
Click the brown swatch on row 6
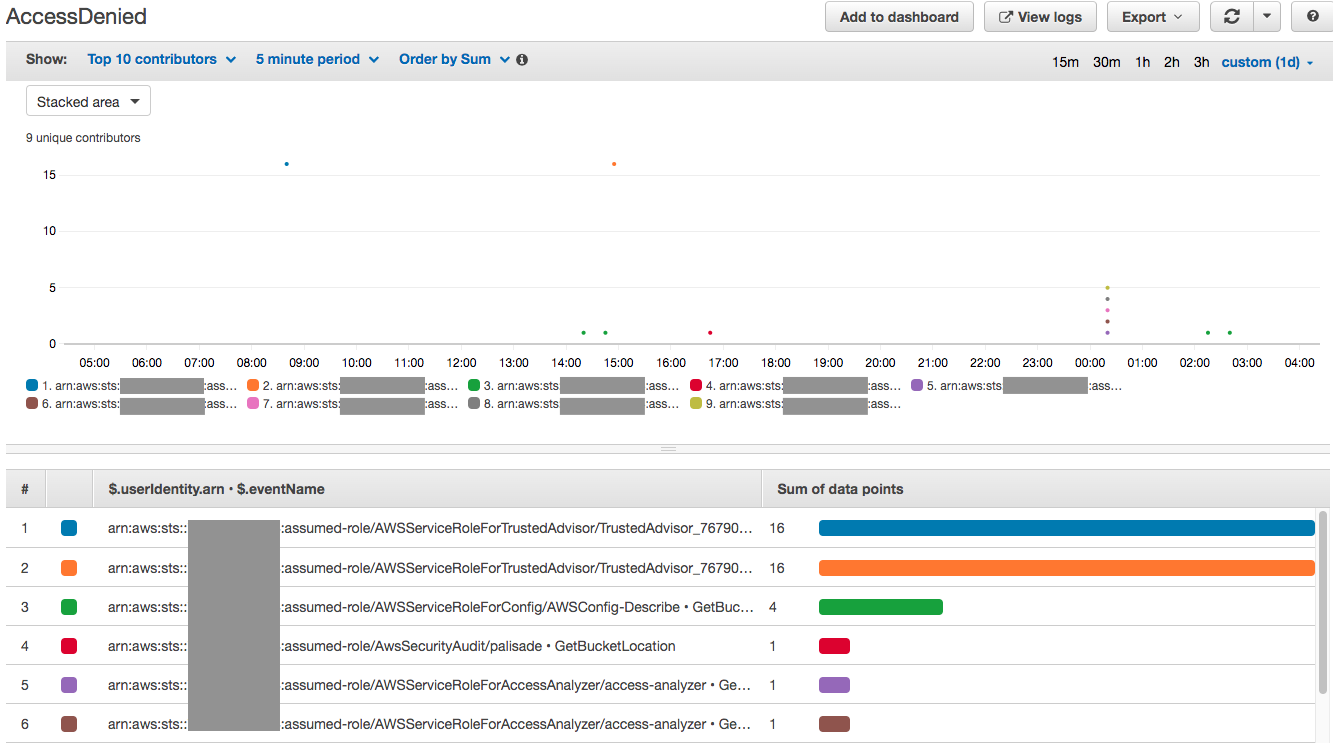point(68,723)
